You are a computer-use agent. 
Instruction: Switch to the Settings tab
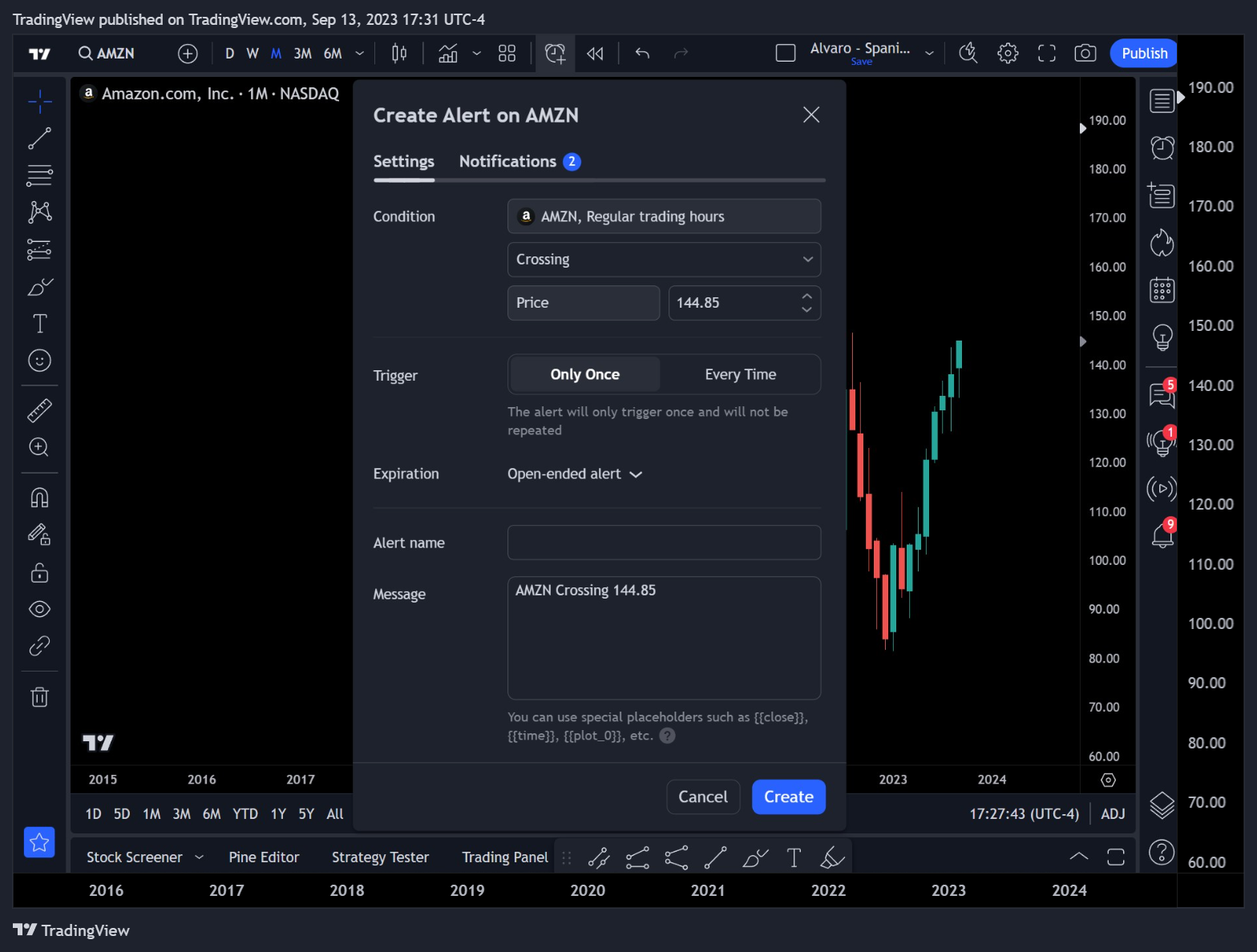[404, 162]
